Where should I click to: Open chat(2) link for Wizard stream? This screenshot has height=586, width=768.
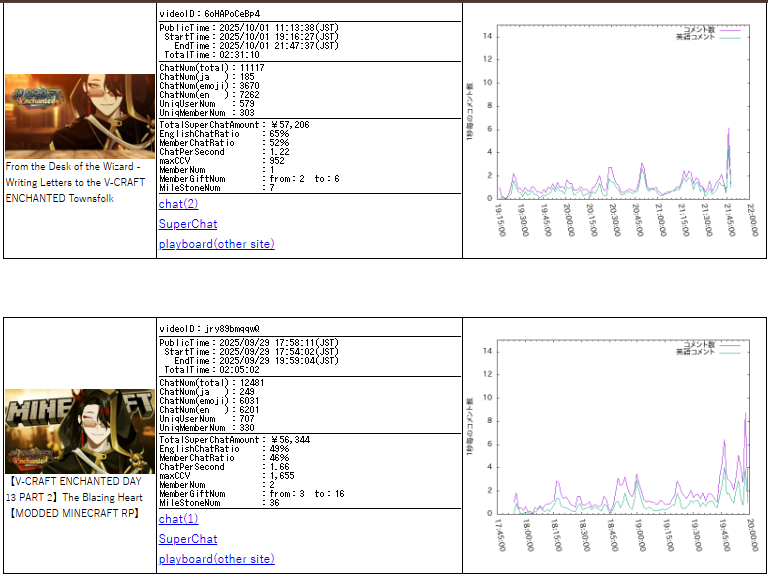[x=178, y=204]
